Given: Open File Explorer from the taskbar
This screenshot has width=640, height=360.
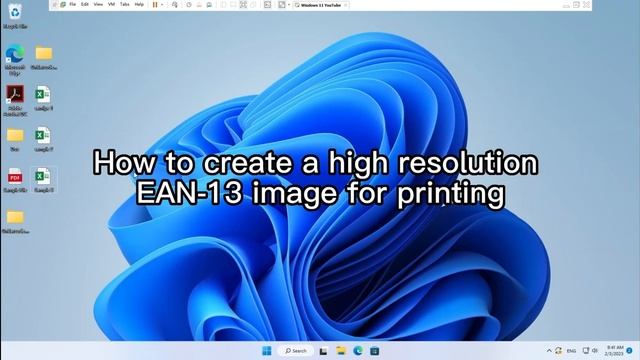Looking at the screenshot, I should 341,351.
